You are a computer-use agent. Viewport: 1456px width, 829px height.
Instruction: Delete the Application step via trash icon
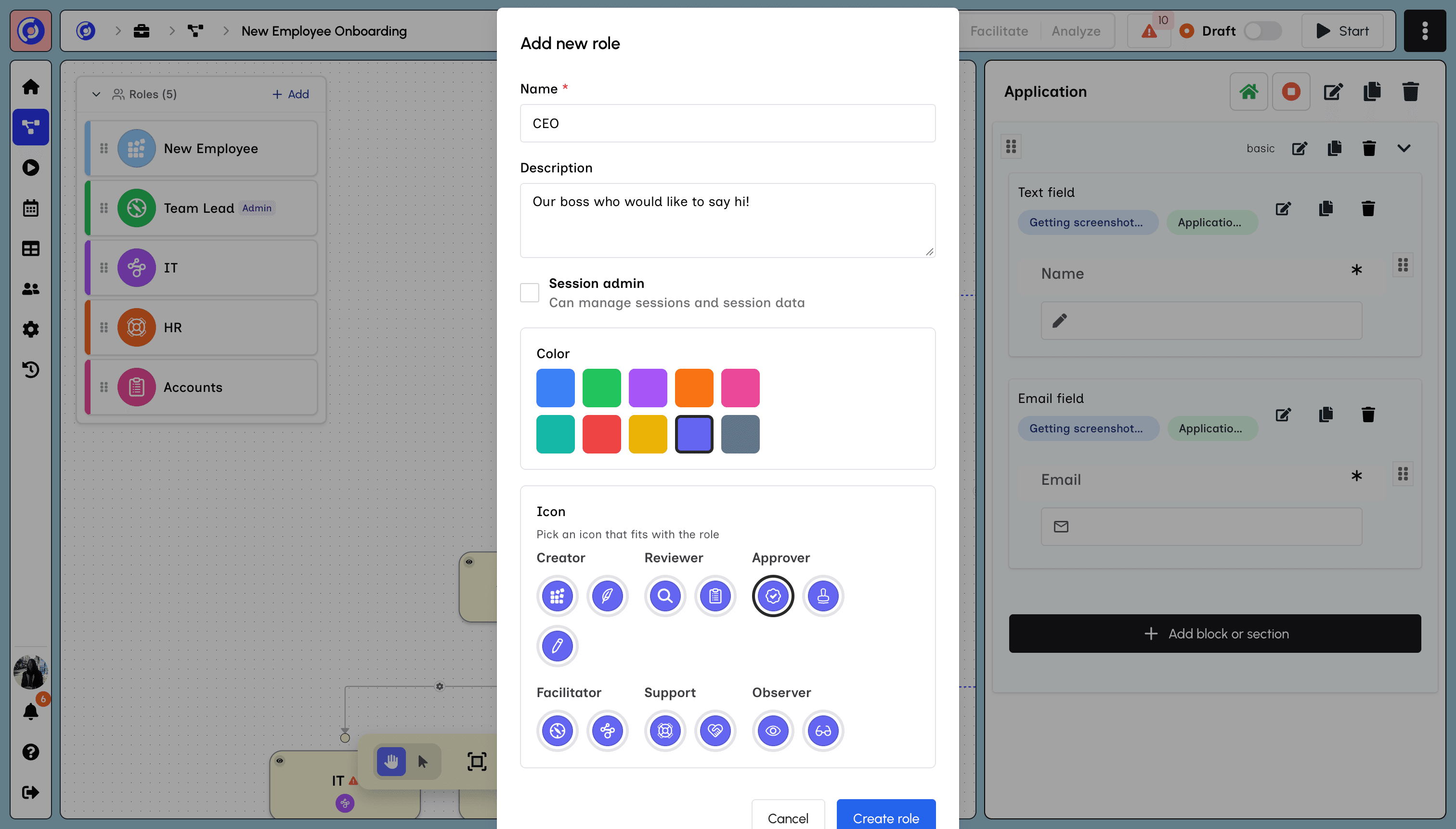[x=1410, y=91]
